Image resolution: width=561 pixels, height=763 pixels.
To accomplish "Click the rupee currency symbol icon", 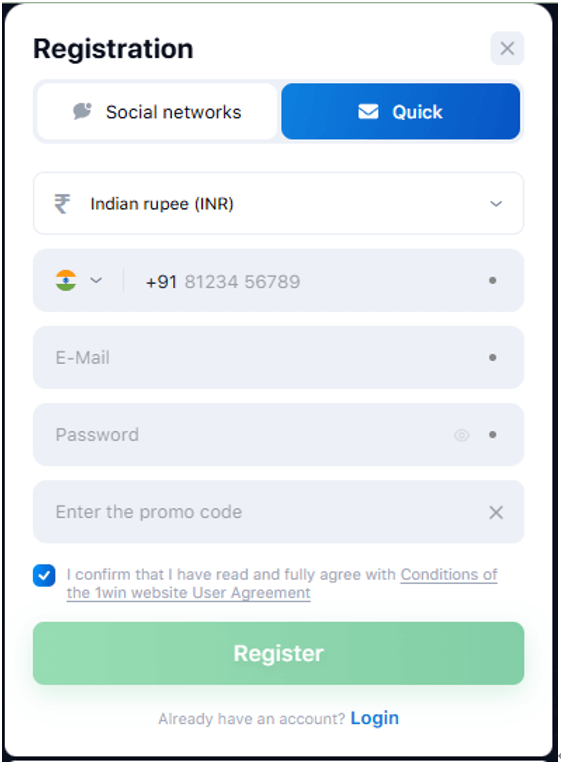I will pos(62,203).
